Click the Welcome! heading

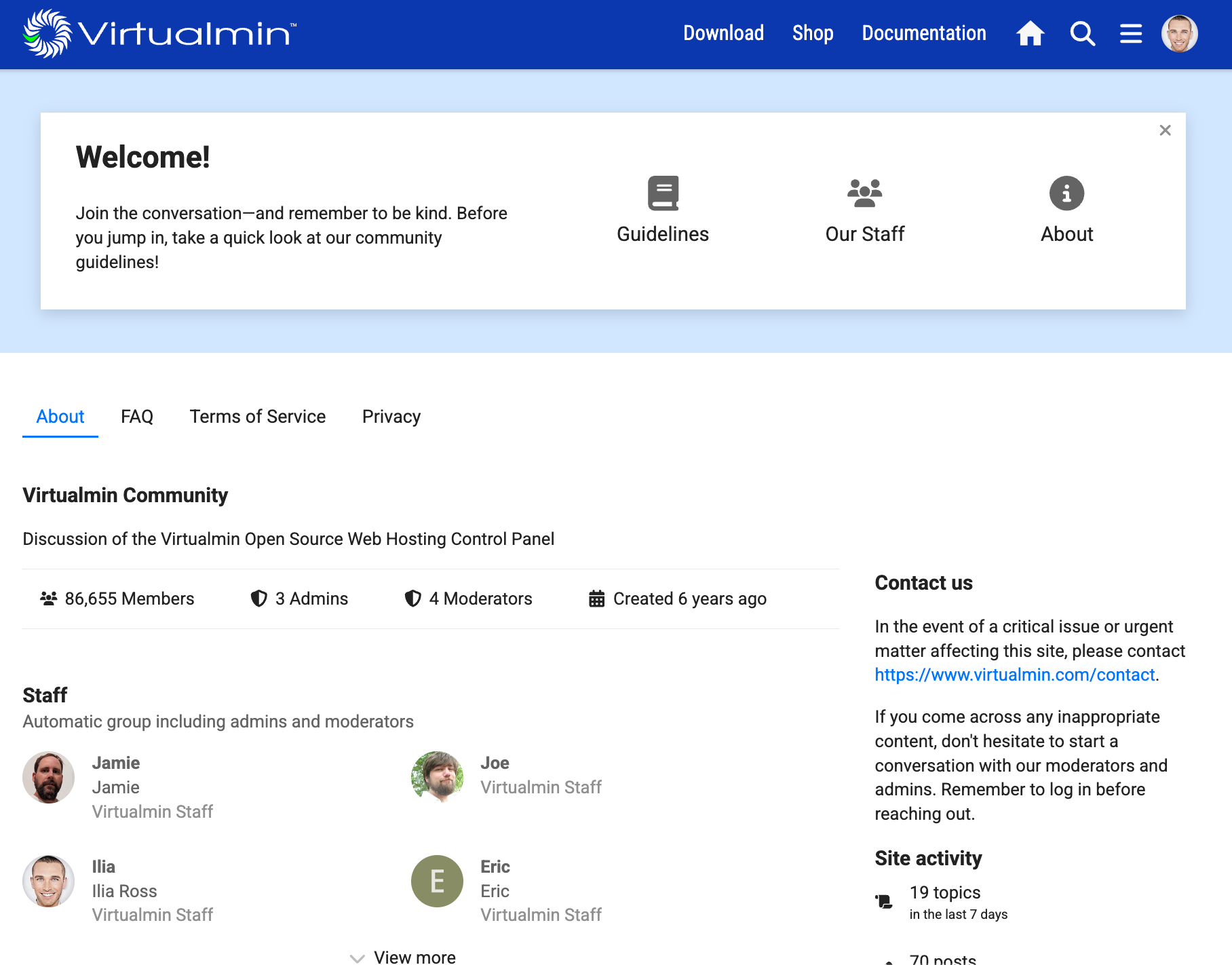pos(143,157)
